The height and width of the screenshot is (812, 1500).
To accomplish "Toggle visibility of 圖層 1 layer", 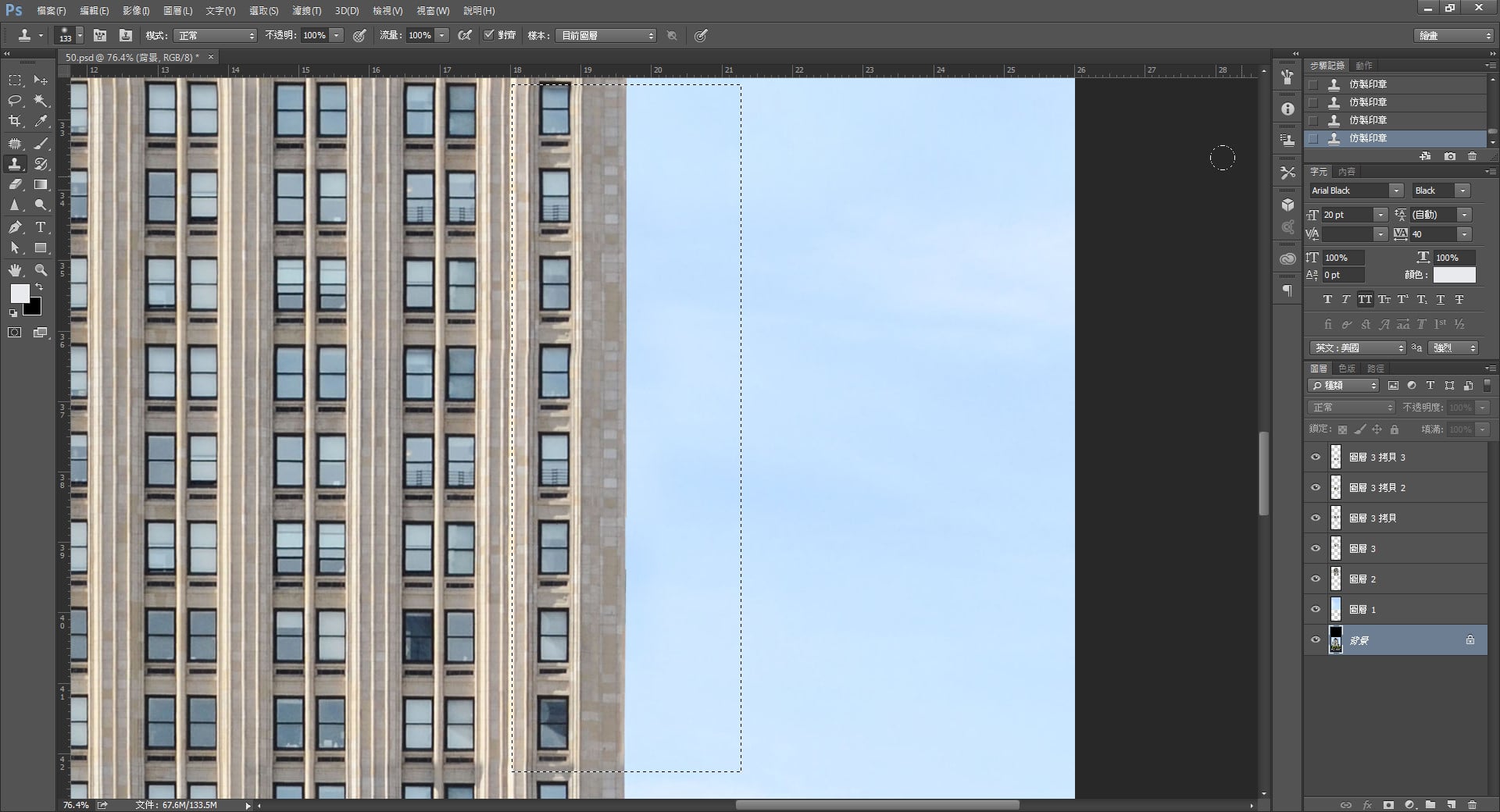I will [x=1316, y=610].
